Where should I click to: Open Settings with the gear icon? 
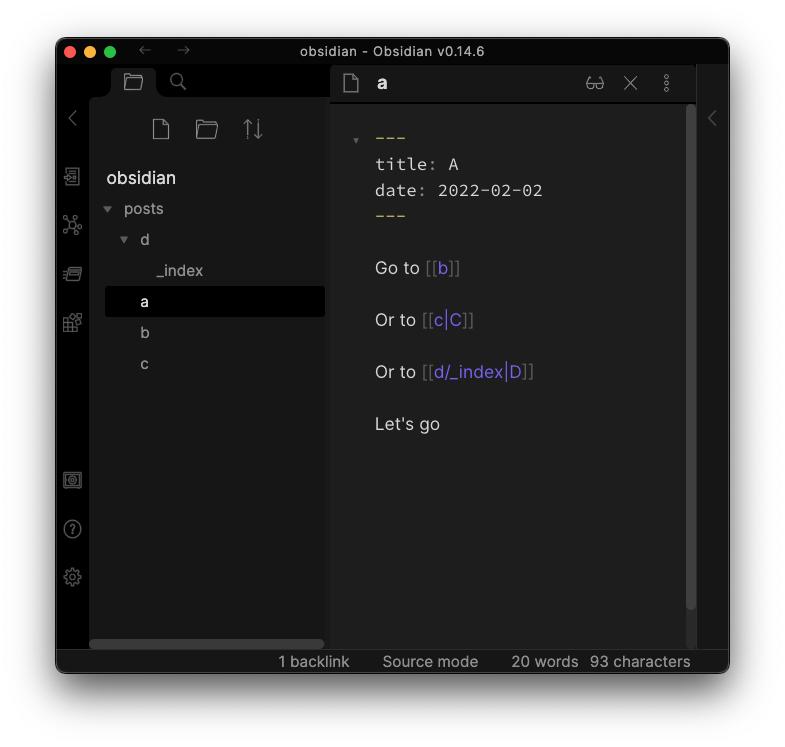73,577
